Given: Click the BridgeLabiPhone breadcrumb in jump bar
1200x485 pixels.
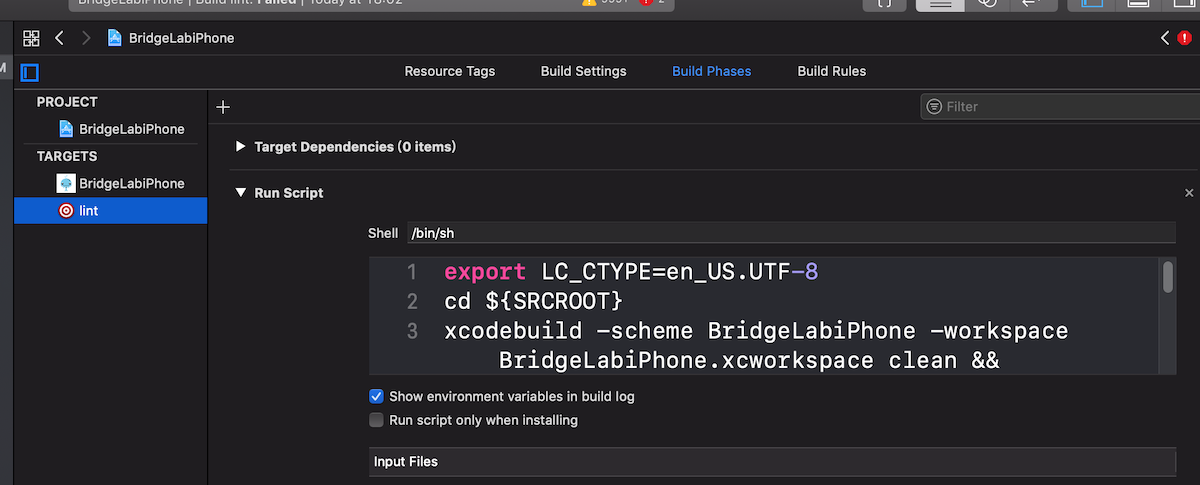Looking at the screenshot, I should pyautogui.click(x=171, y=38).
